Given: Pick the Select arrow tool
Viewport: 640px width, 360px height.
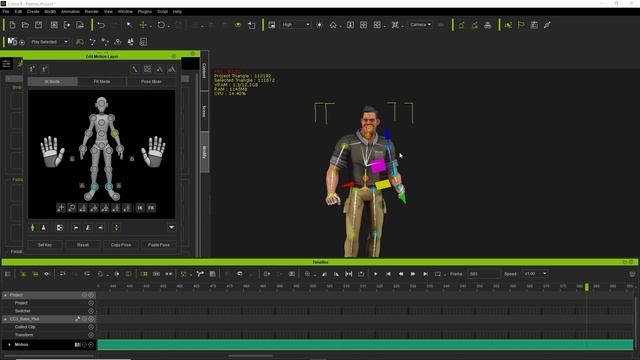Looking at the screenshot, I should click(129, 25).
